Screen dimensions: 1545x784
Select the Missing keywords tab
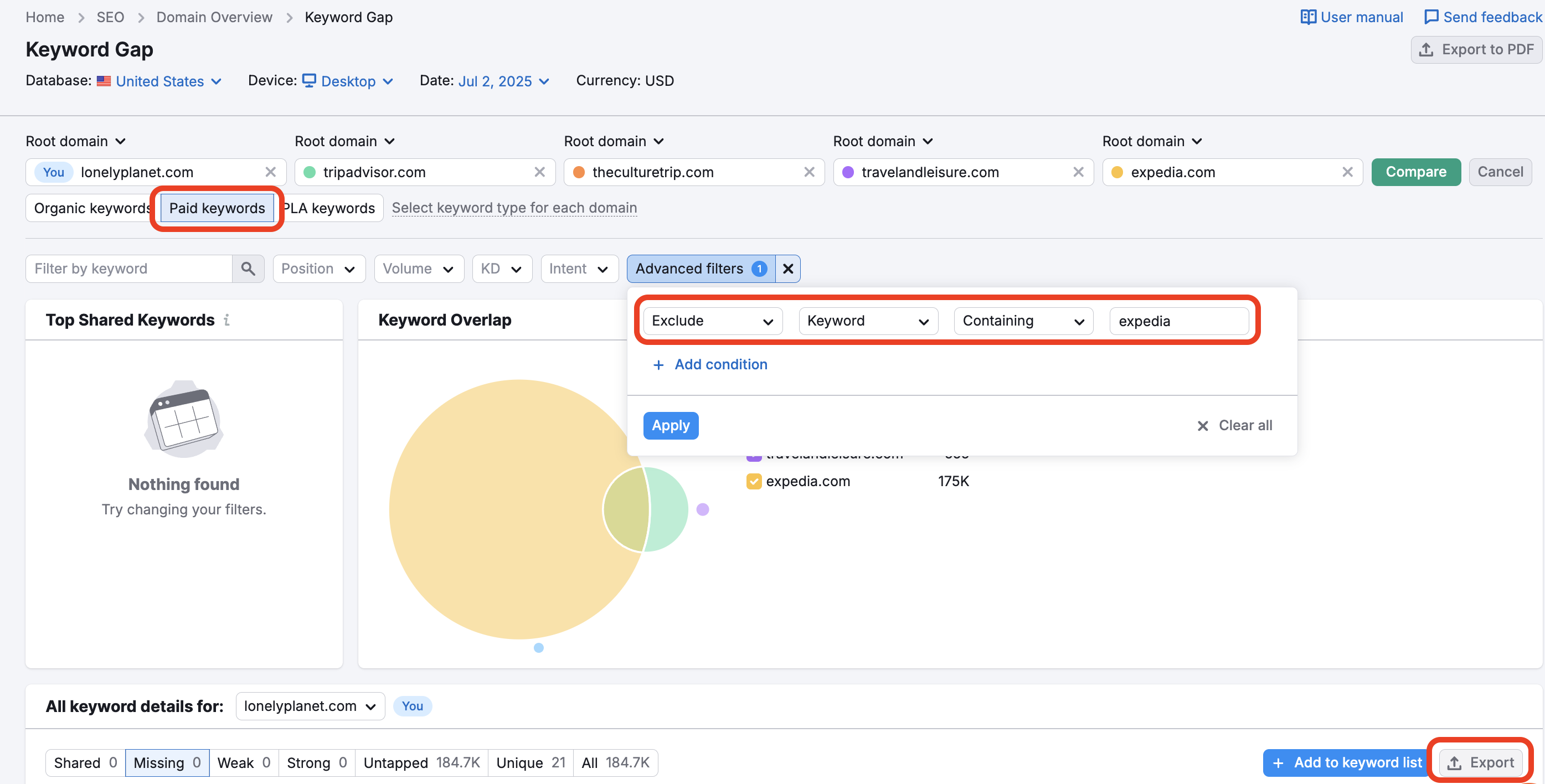(x=167, y=762)
